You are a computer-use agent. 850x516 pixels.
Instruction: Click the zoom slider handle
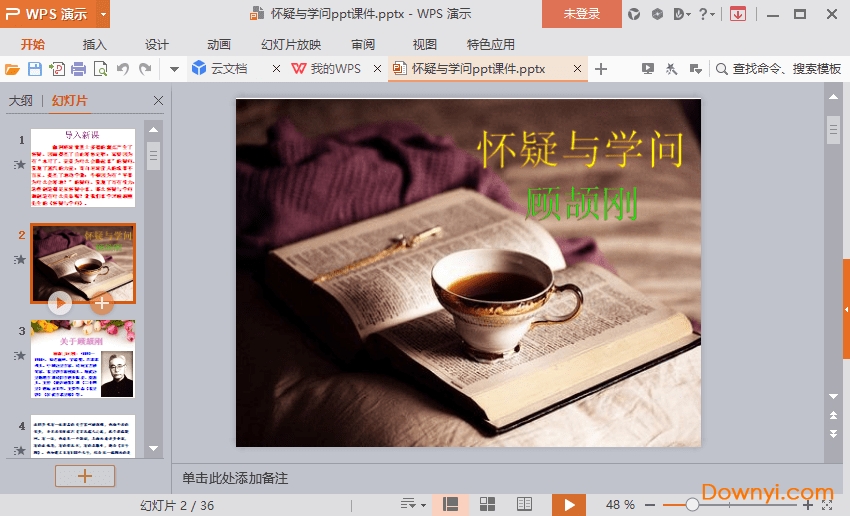(x=692, y=505)
